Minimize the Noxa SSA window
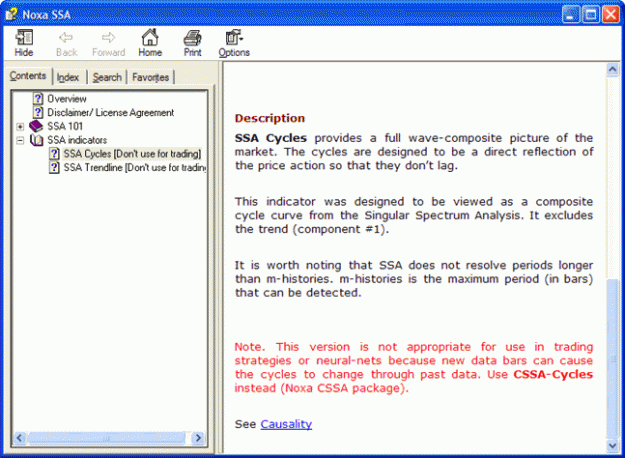Image resolution: width=625 pixels, height=458 pixels. (x=571, y=15)
